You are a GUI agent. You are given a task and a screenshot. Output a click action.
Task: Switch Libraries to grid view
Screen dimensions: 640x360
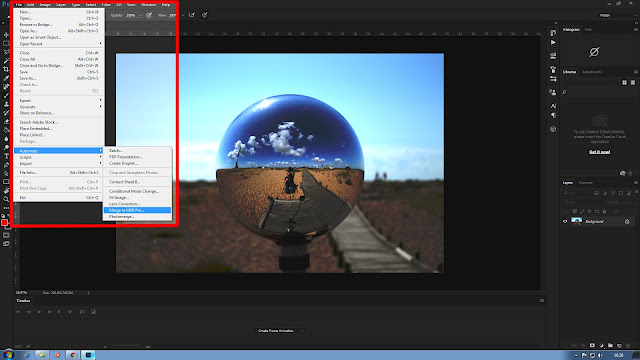tap(624, 82)
